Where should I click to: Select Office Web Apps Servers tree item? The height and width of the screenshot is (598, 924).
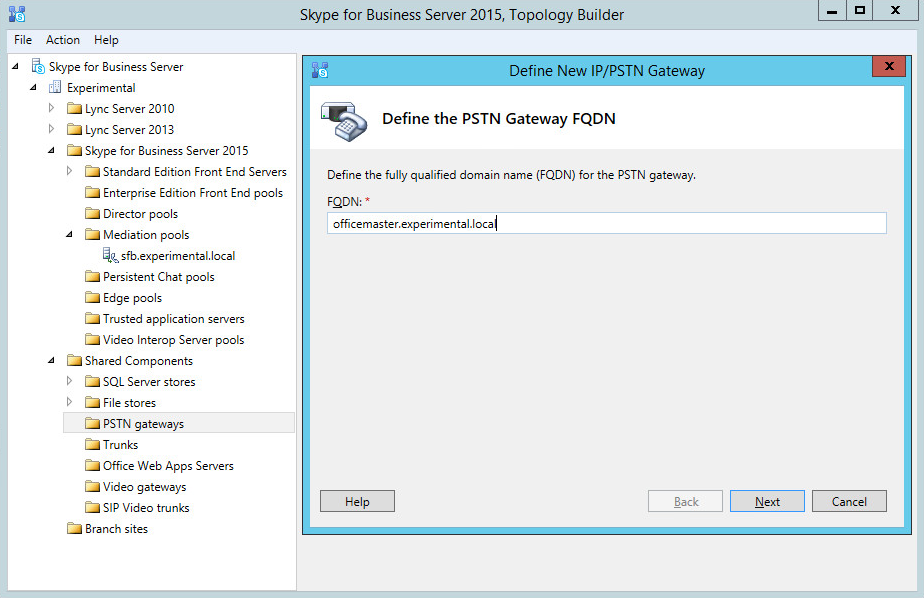168,466
